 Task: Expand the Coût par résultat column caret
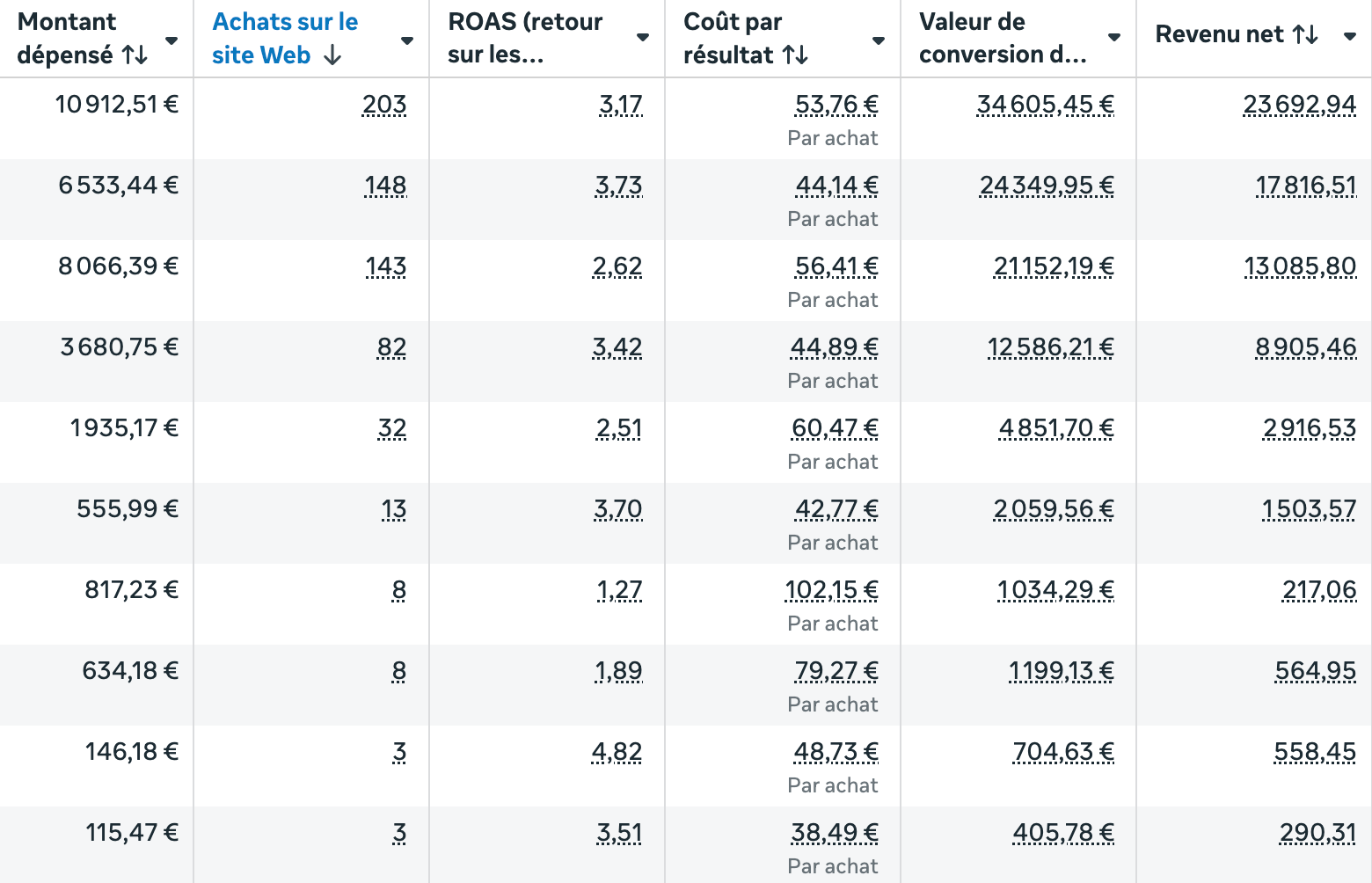tap(879, 40)
